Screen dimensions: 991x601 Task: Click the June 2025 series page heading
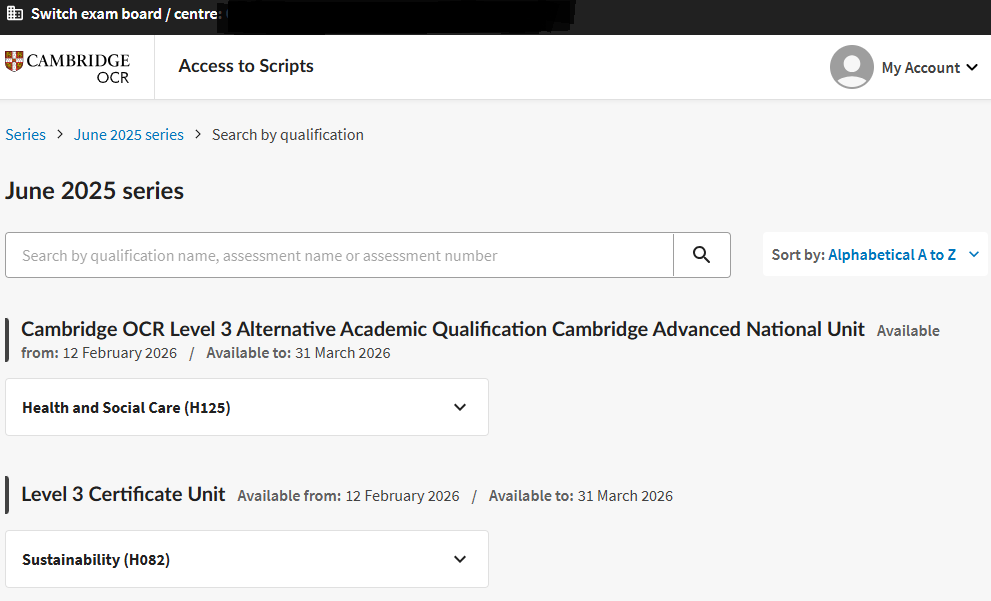click(x=94, y=190)
